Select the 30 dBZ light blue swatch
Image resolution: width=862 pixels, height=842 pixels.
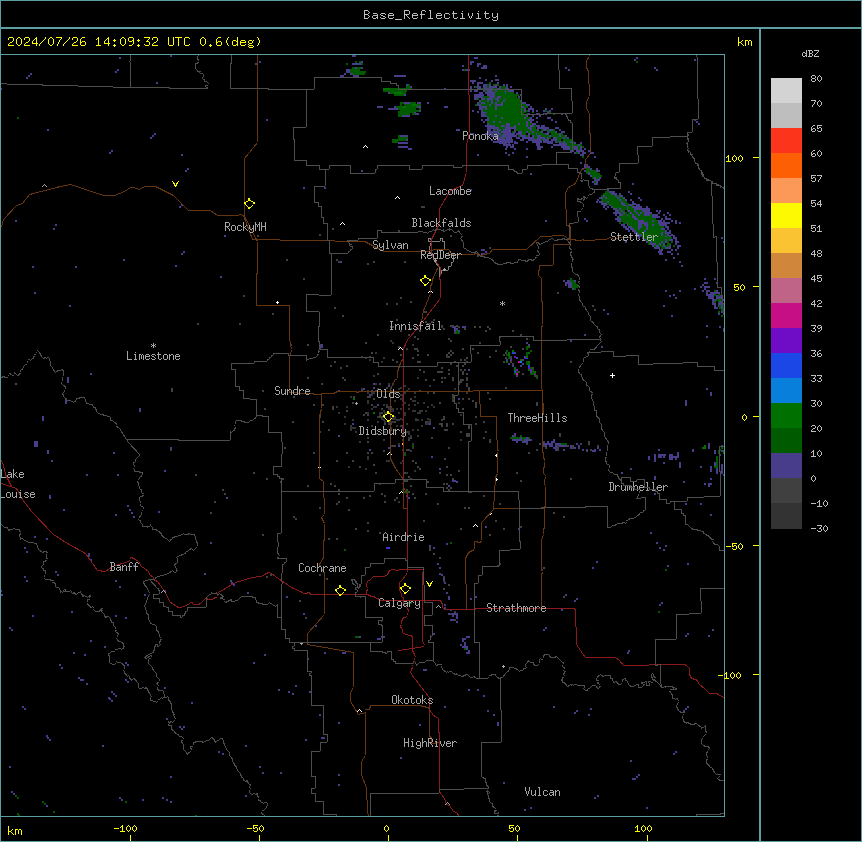pos(786,390)
